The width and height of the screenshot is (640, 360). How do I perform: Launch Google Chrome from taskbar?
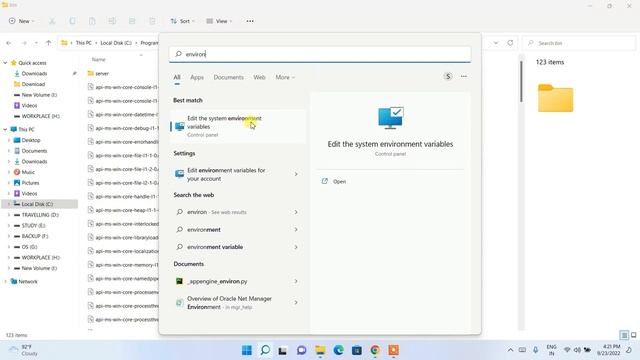(x=375, y=350)
